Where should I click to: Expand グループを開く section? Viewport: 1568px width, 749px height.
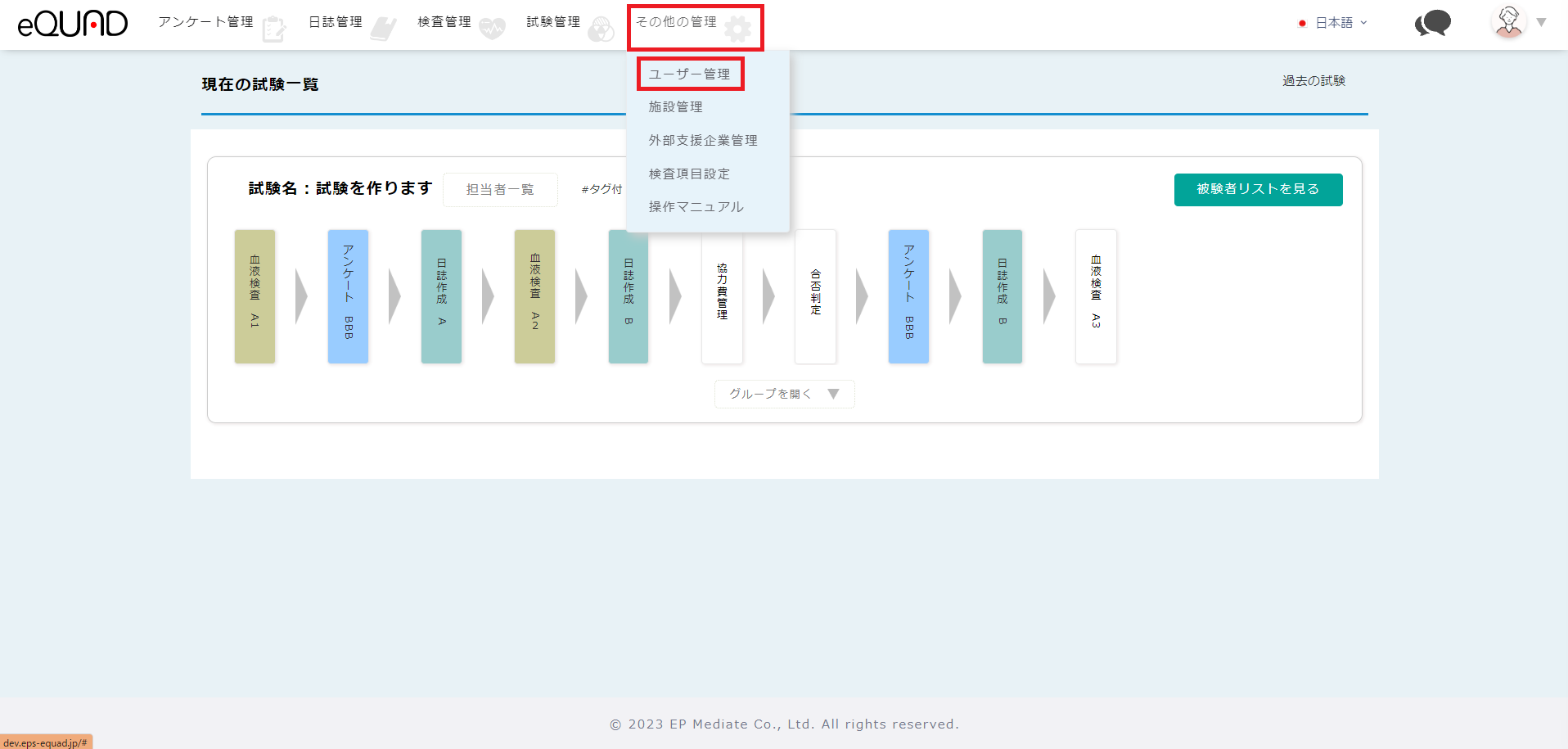click(x=784, y=394)
